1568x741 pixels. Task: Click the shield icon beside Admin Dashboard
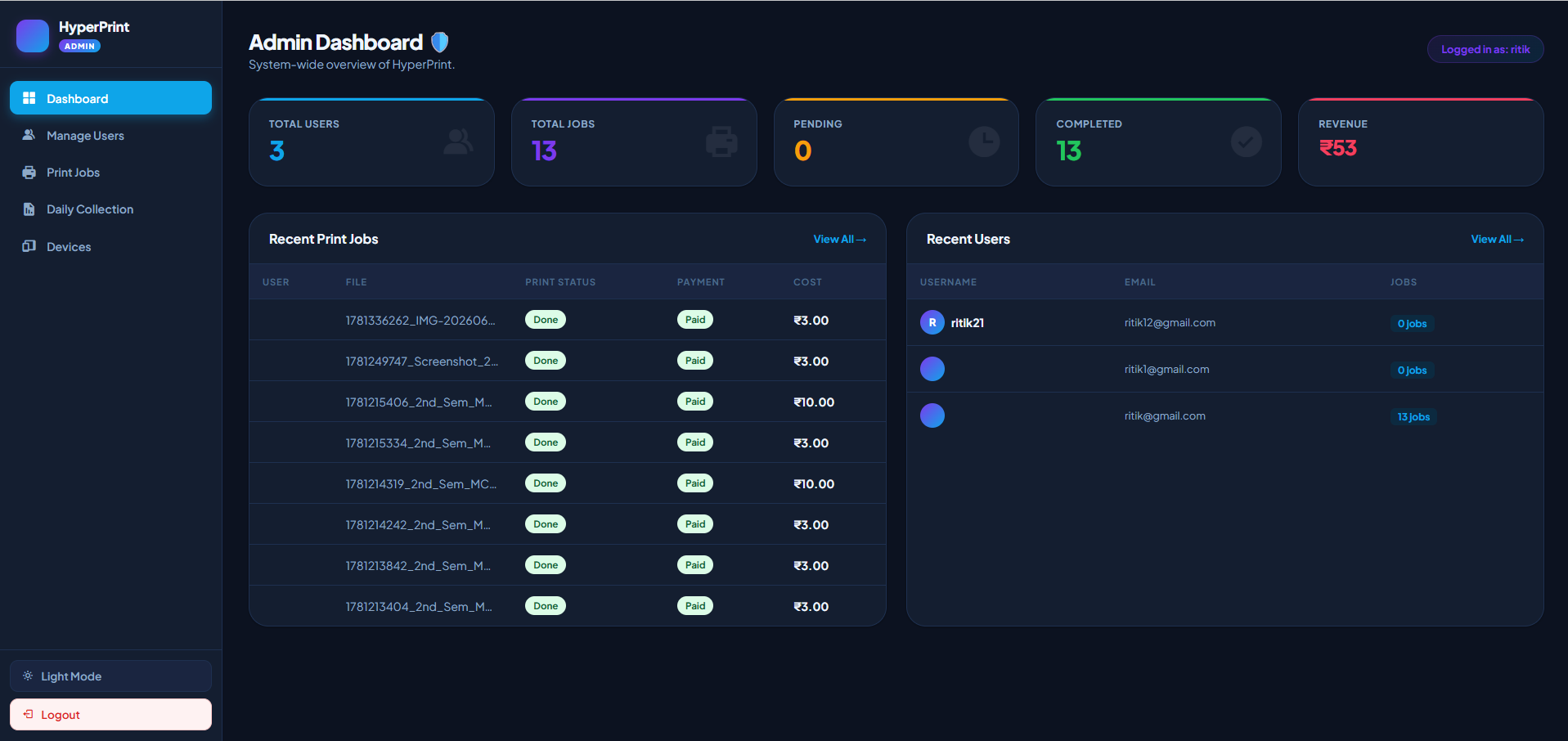(x=439, y=42)
